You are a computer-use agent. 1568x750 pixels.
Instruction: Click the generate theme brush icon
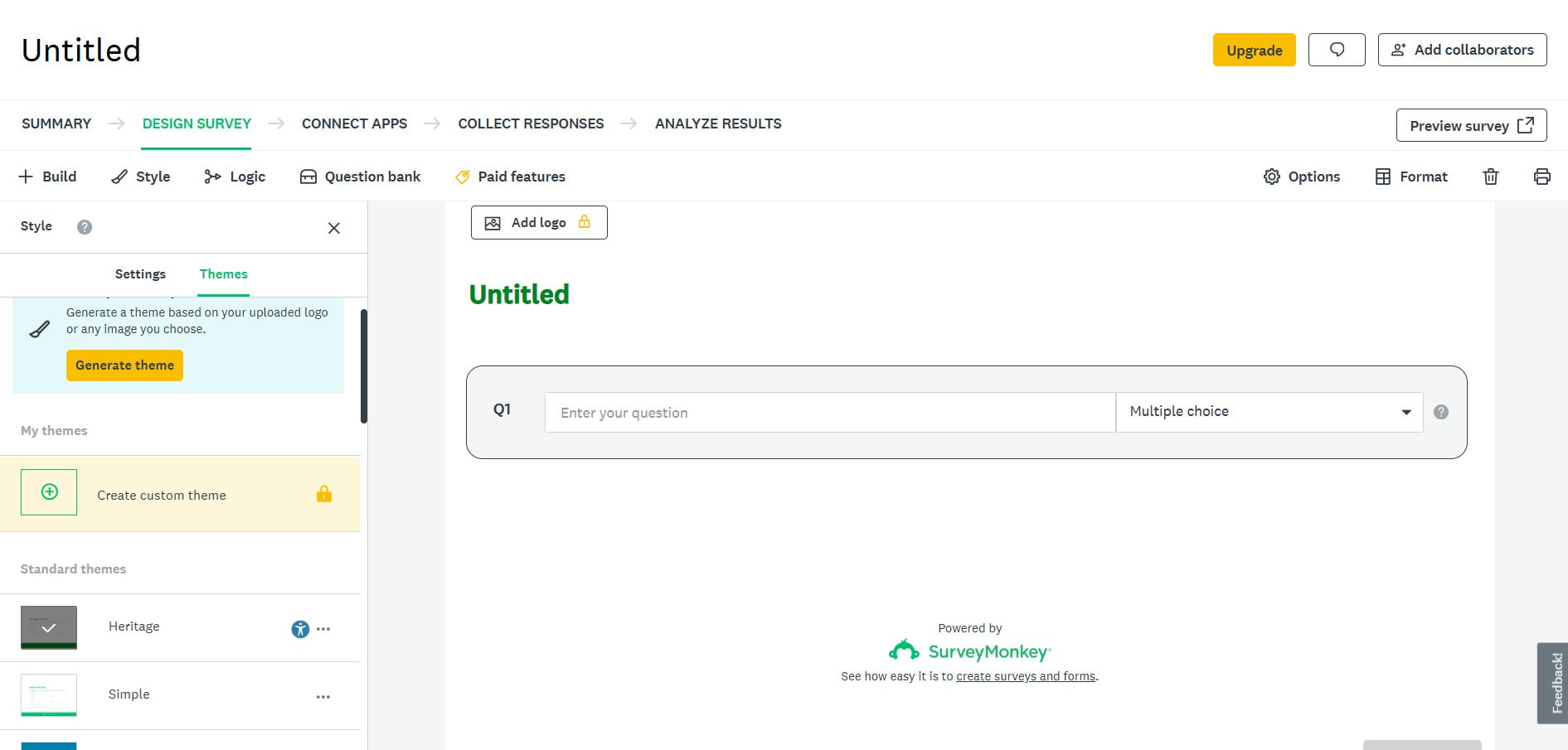pos(39,329)
